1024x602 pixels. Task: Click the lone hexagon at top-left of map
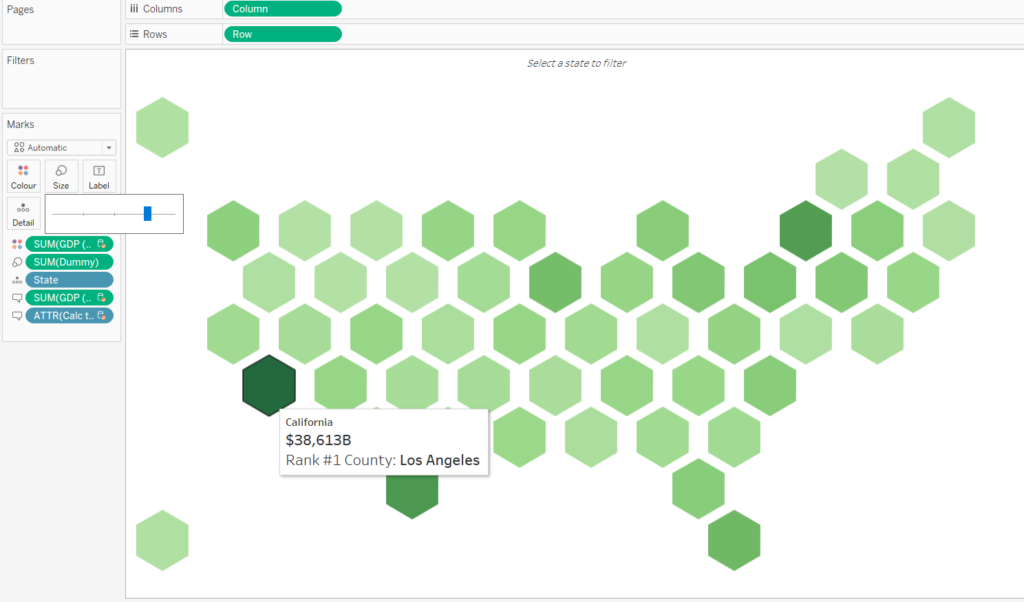163,127
